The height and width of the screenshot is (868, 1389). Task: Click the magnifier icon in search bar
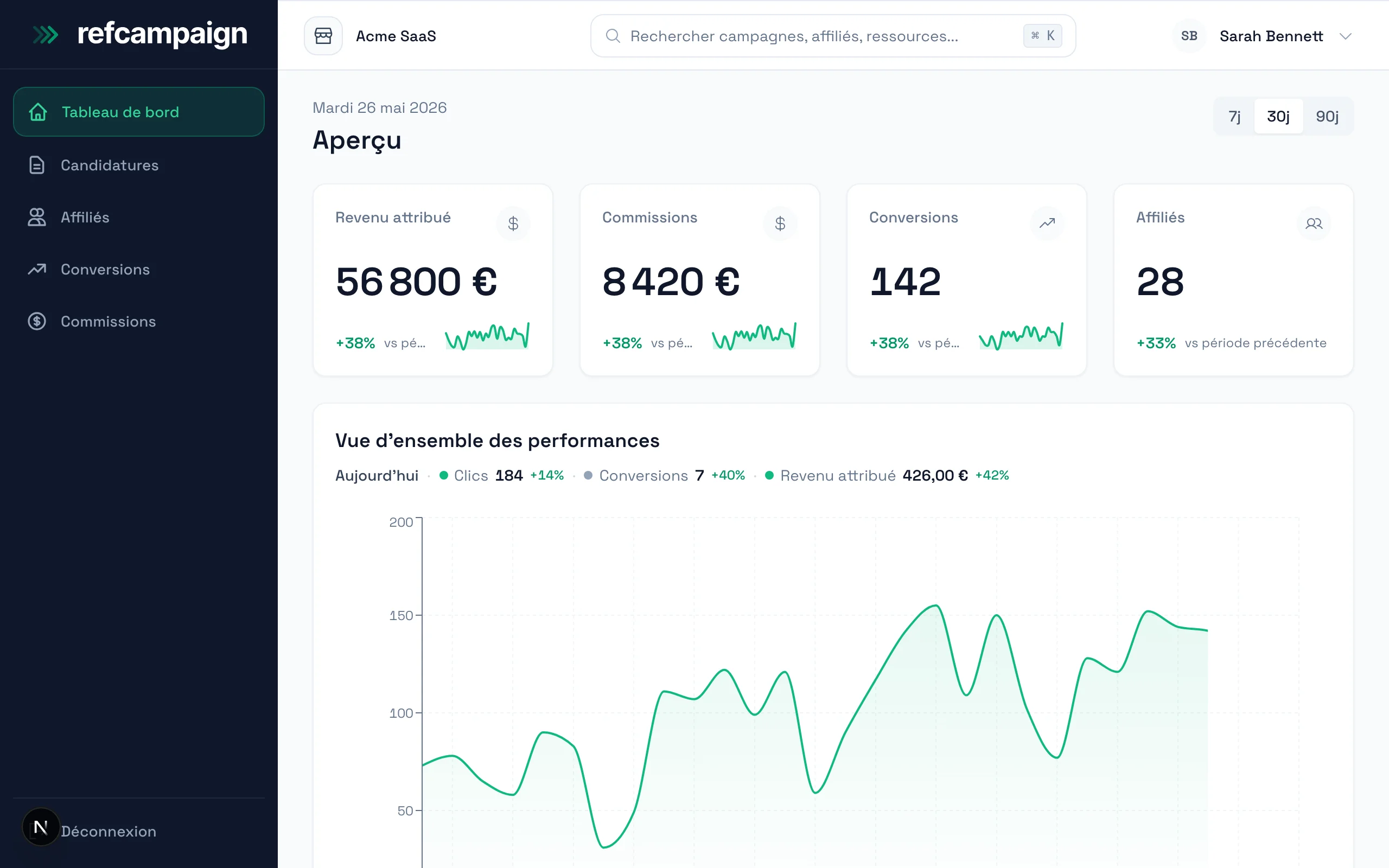pos(613,36)
